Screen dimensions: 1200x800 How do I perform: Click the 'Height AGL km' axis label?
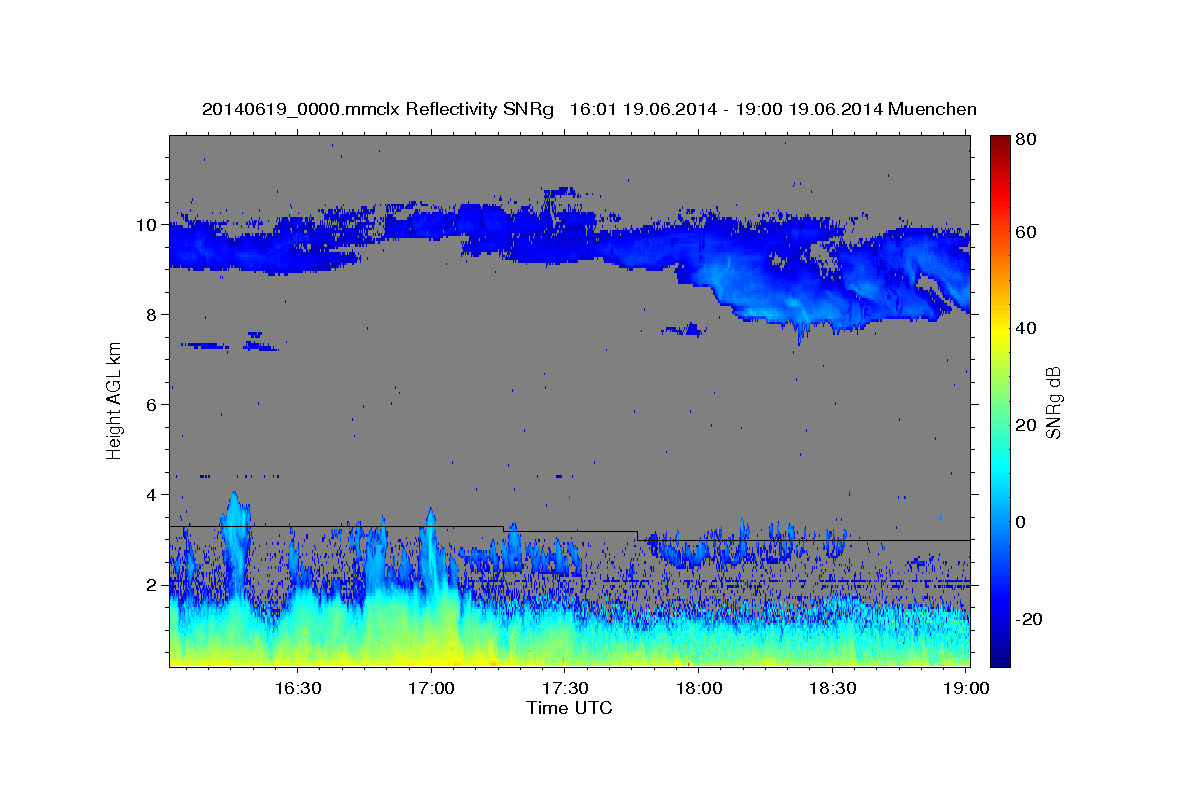pos(114,399)
